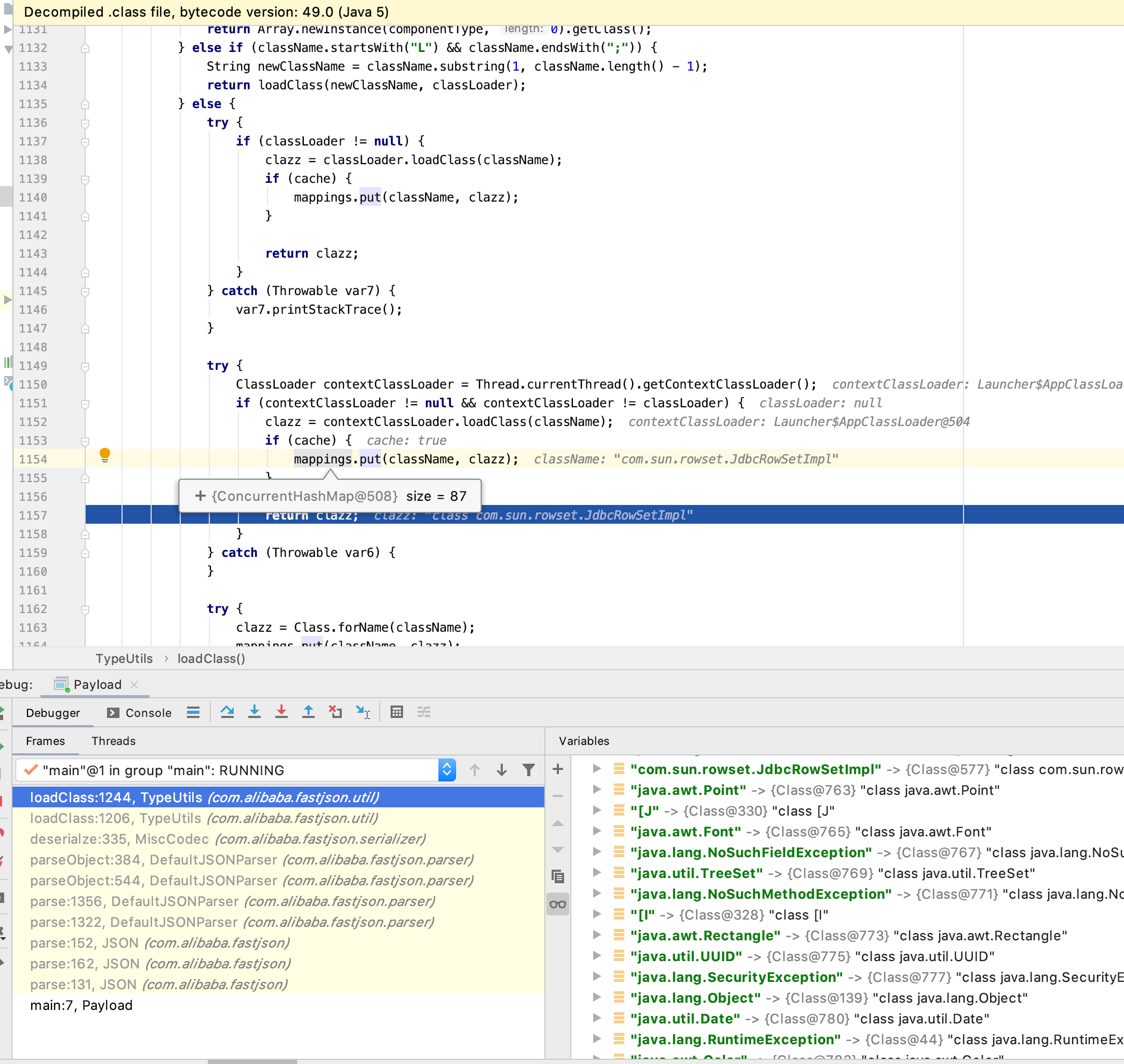Click the put call on line 1140

[370, 197]
